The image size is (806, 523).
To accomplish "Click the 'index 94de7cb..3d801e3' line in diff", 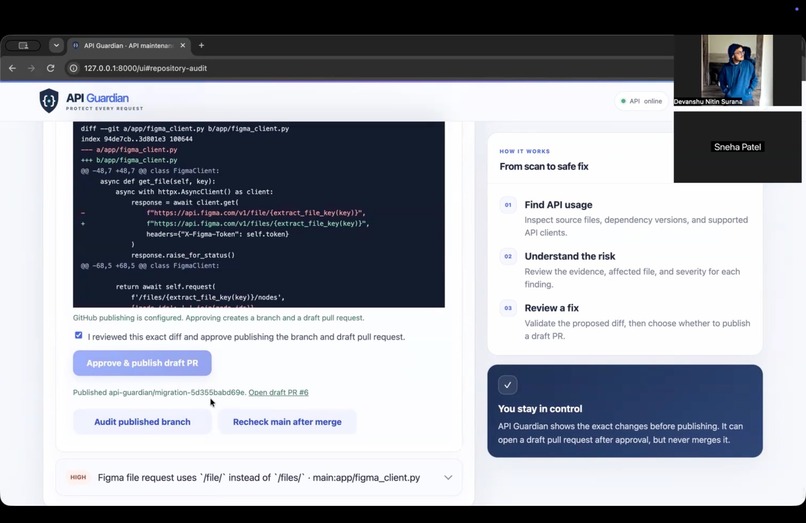I will pos(137,139).
